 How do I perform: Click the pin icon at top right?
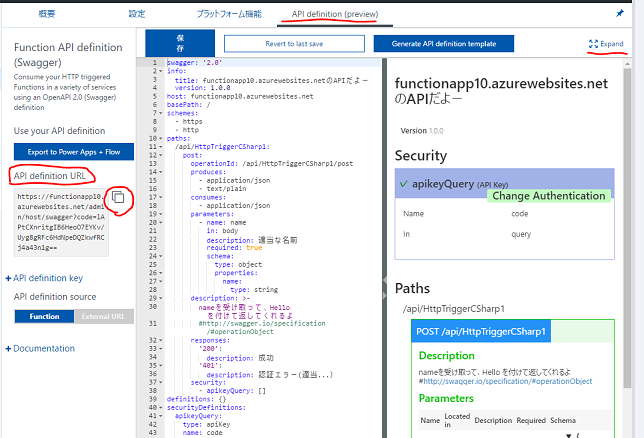pos(619,14)
